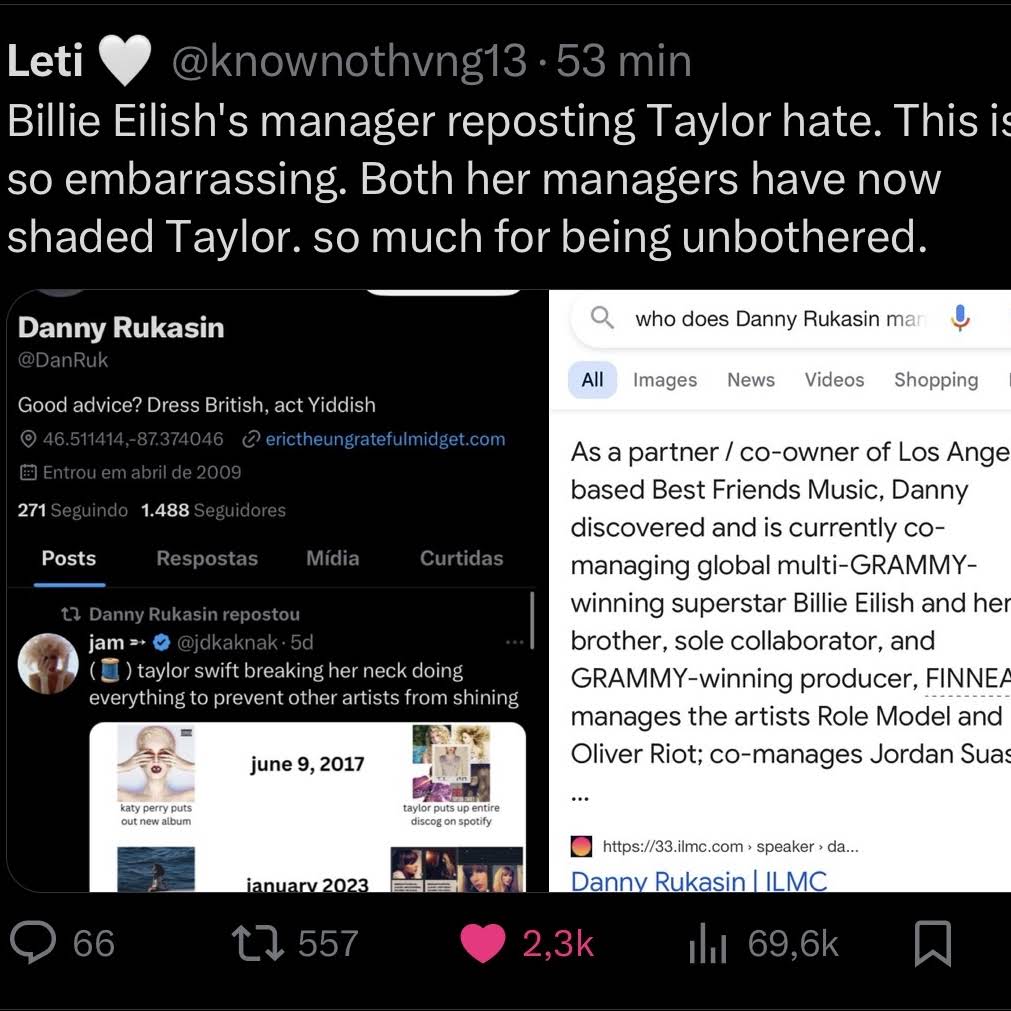The image size is (1011, 1011).
Task: Toggle the pink heart like icon
Action: point(483,943)
